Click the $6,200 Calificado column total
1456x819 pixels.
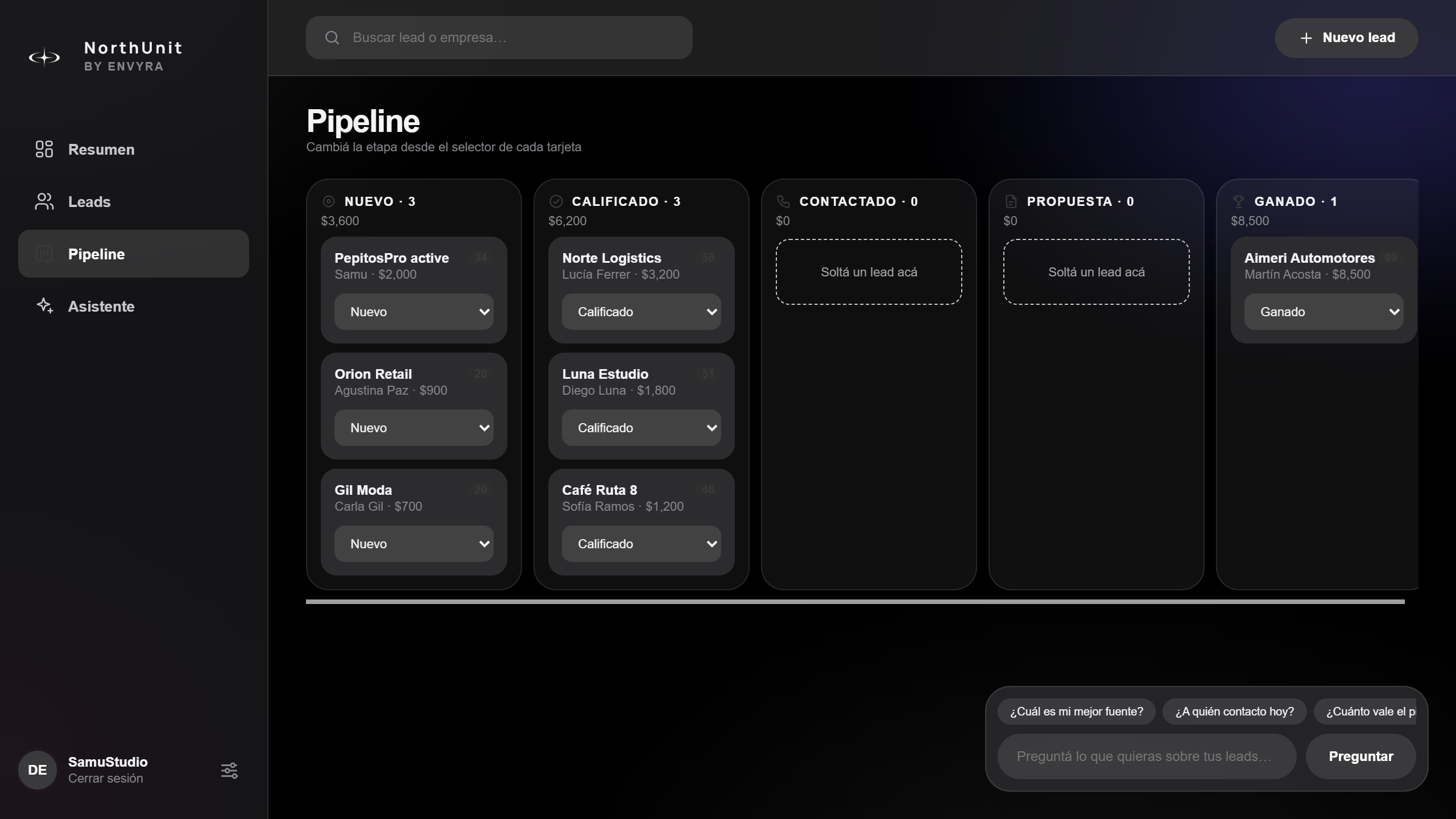pos(568,221)
